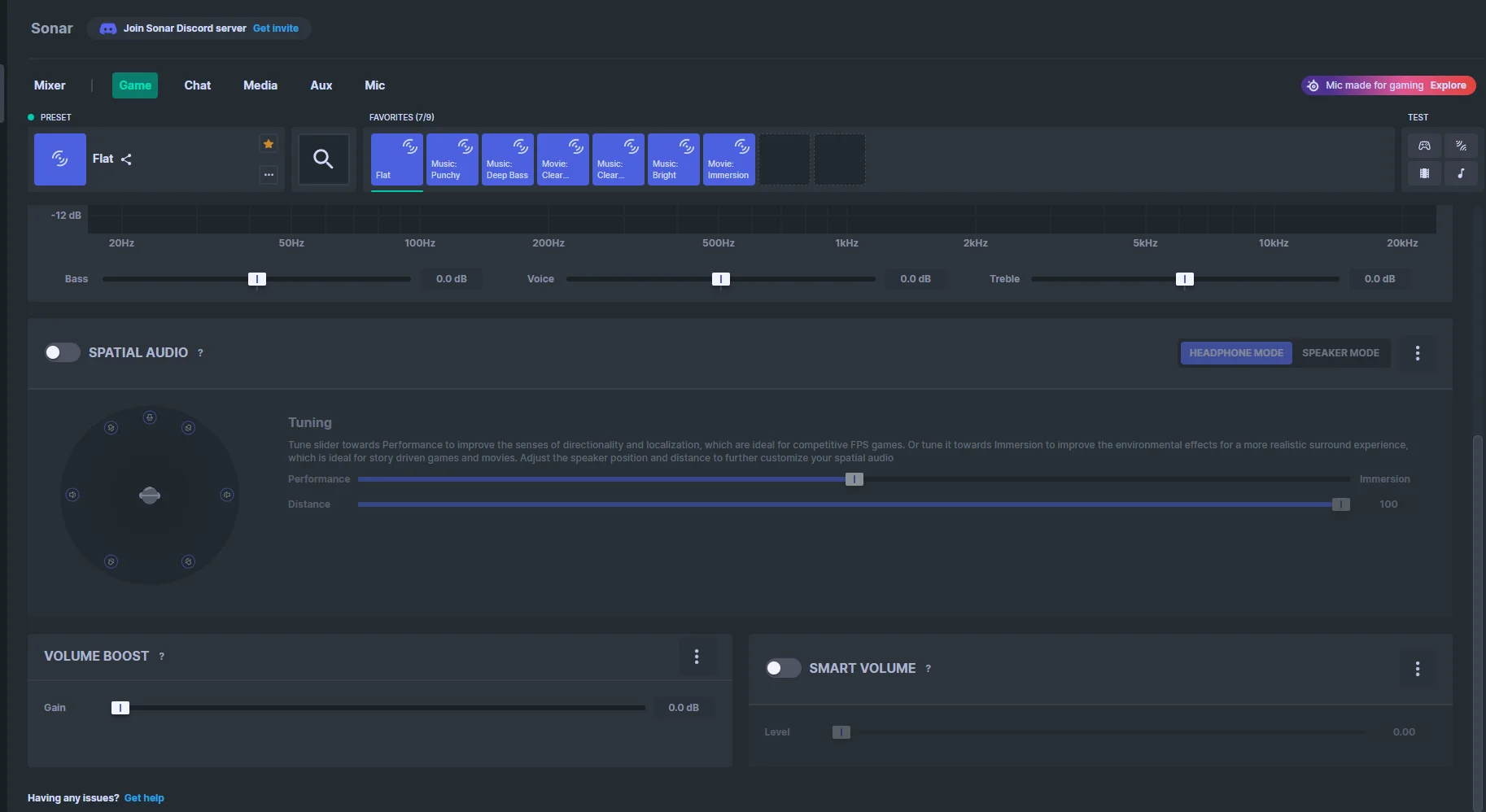Play the game test sound (controller icon)

1424,146
